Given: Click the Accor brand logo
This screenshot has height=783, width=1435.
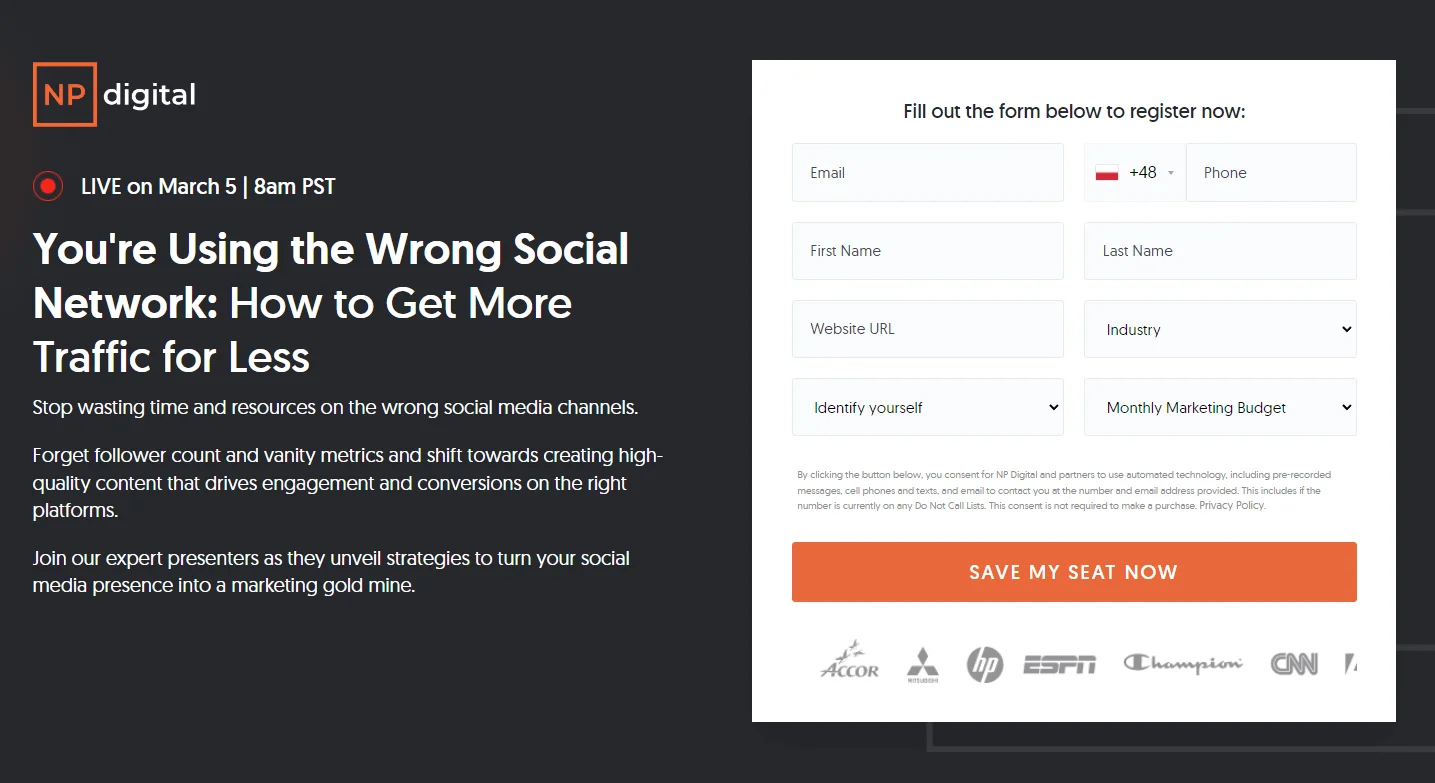Looking at the screenshot, I should [x=848, y=660].
